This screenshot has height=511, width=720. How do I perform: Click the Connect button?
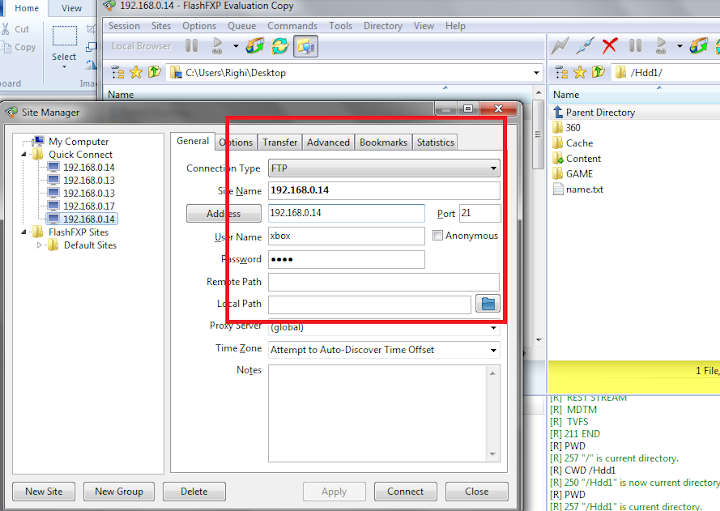pos(405,491)
